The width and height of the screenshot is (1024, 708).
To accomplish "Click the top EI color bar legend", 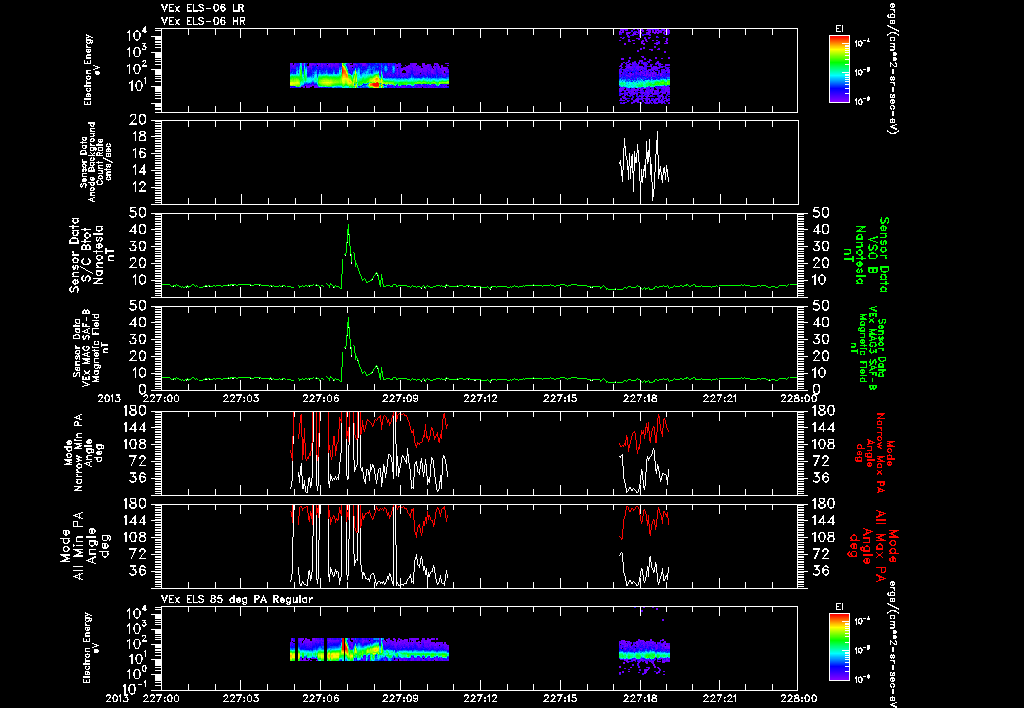I will pos(839,69).
